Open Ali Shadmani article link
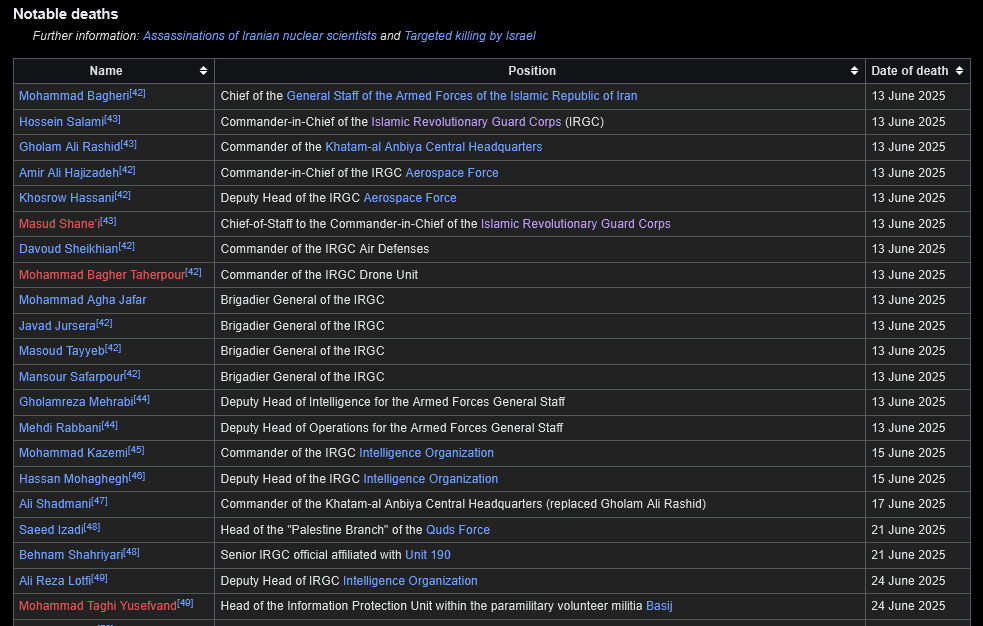Screen dimensions: 983x626 (x=55, y=504)
